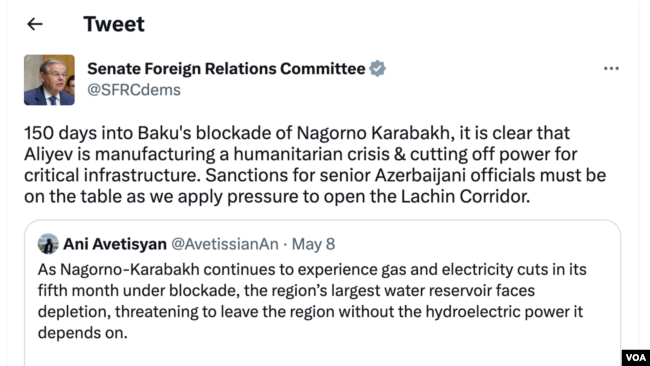Open the @SFRCdems handle
This screenshot has height=366, width=650.
pos(134,90)
